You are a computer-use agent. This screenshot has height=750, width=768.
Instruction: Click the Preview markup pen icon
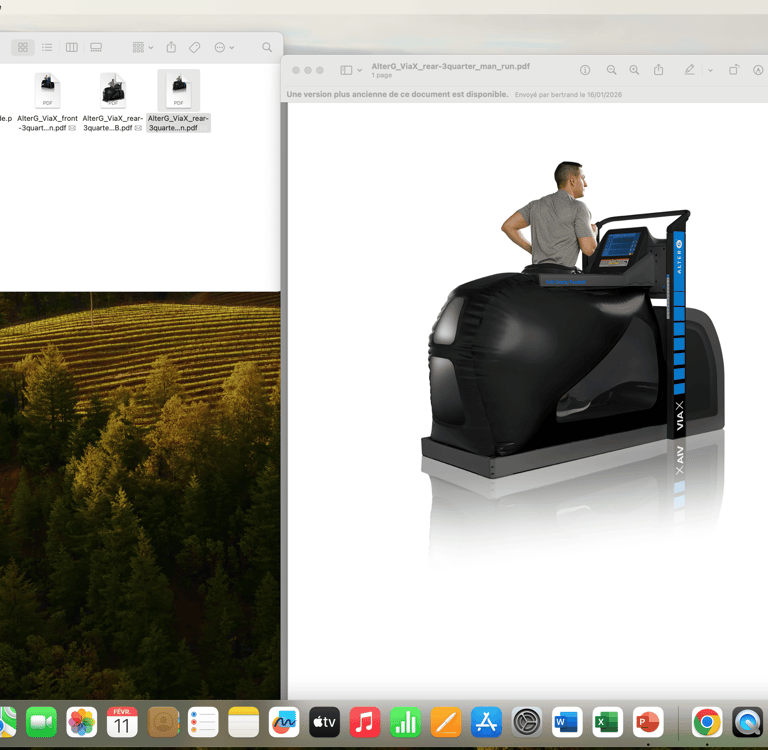click(689, 70)
